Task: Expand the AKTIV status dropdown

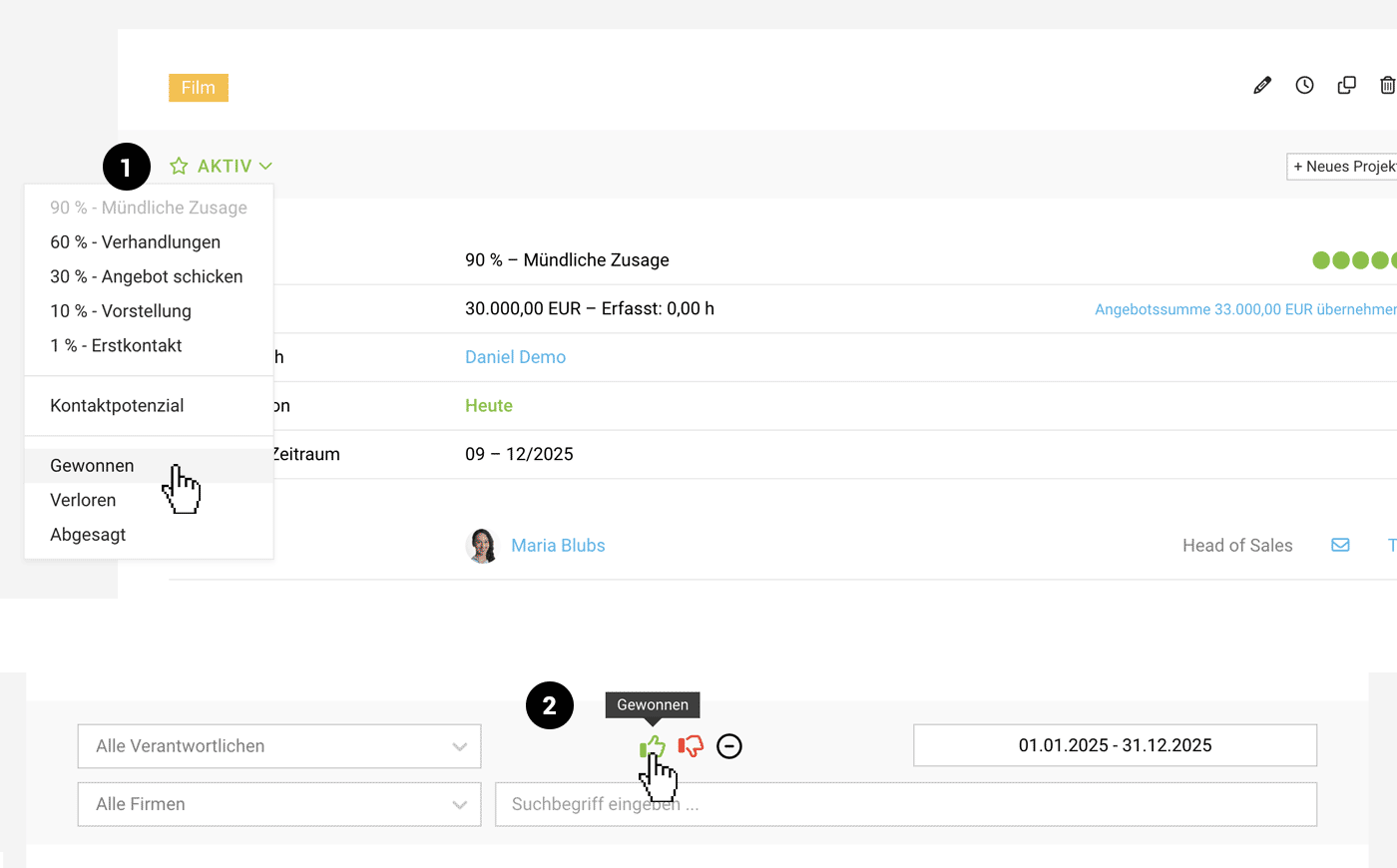Action: click(x=234, y=167)
